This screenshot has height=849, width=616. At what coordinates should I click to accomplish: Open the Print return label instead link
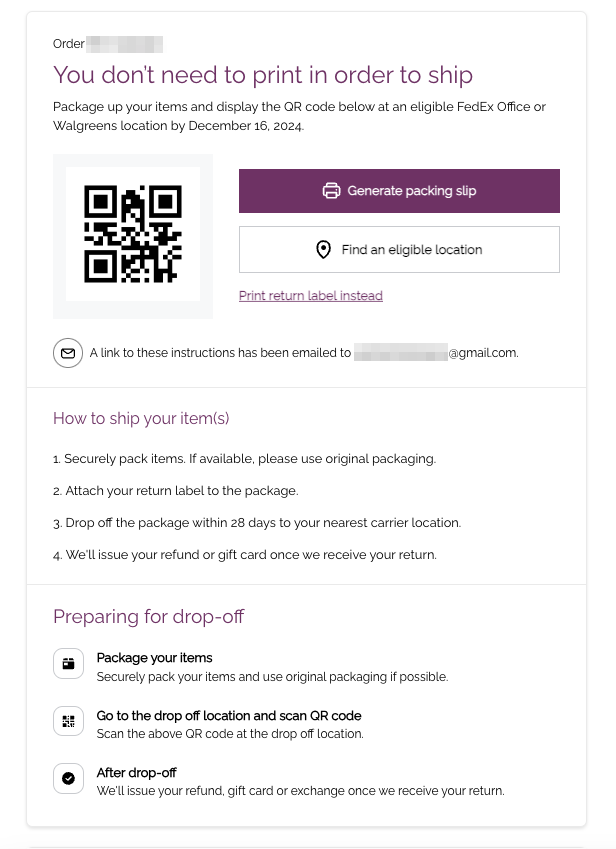click(311, 296)
